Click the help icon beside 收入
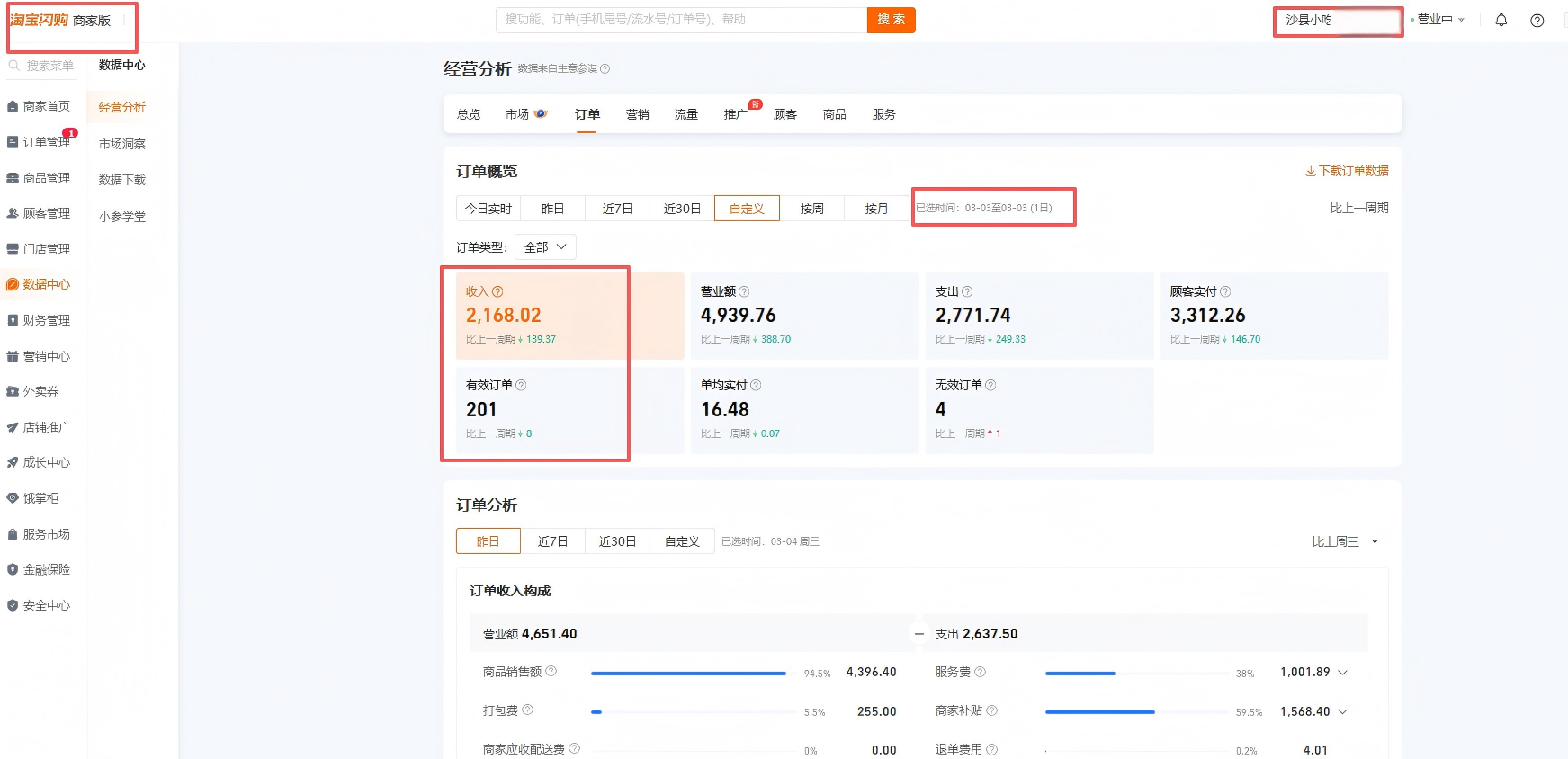 (497, 291)
